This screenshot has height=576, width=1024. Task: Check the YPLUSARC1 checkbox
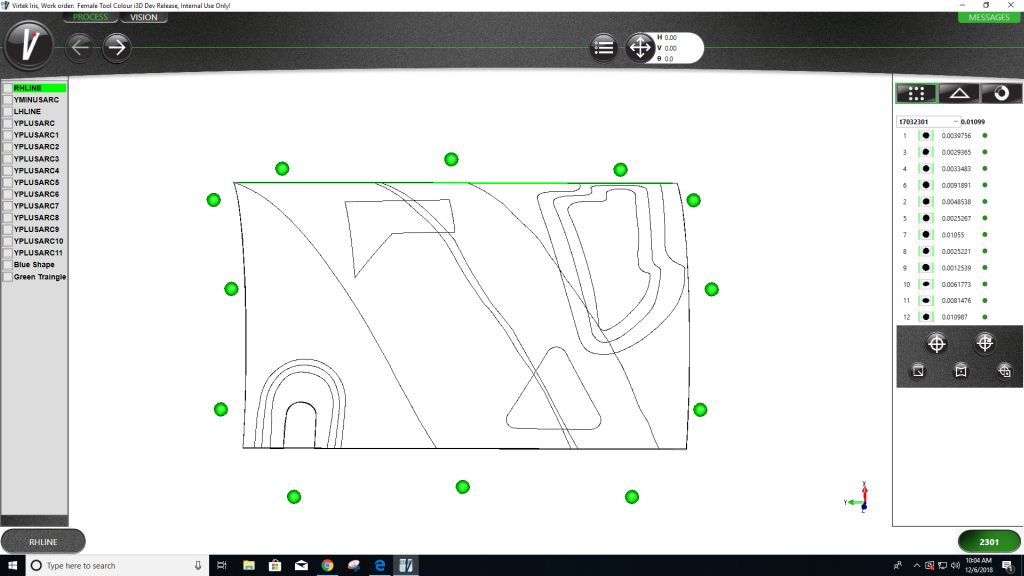[x=8, y=135]
